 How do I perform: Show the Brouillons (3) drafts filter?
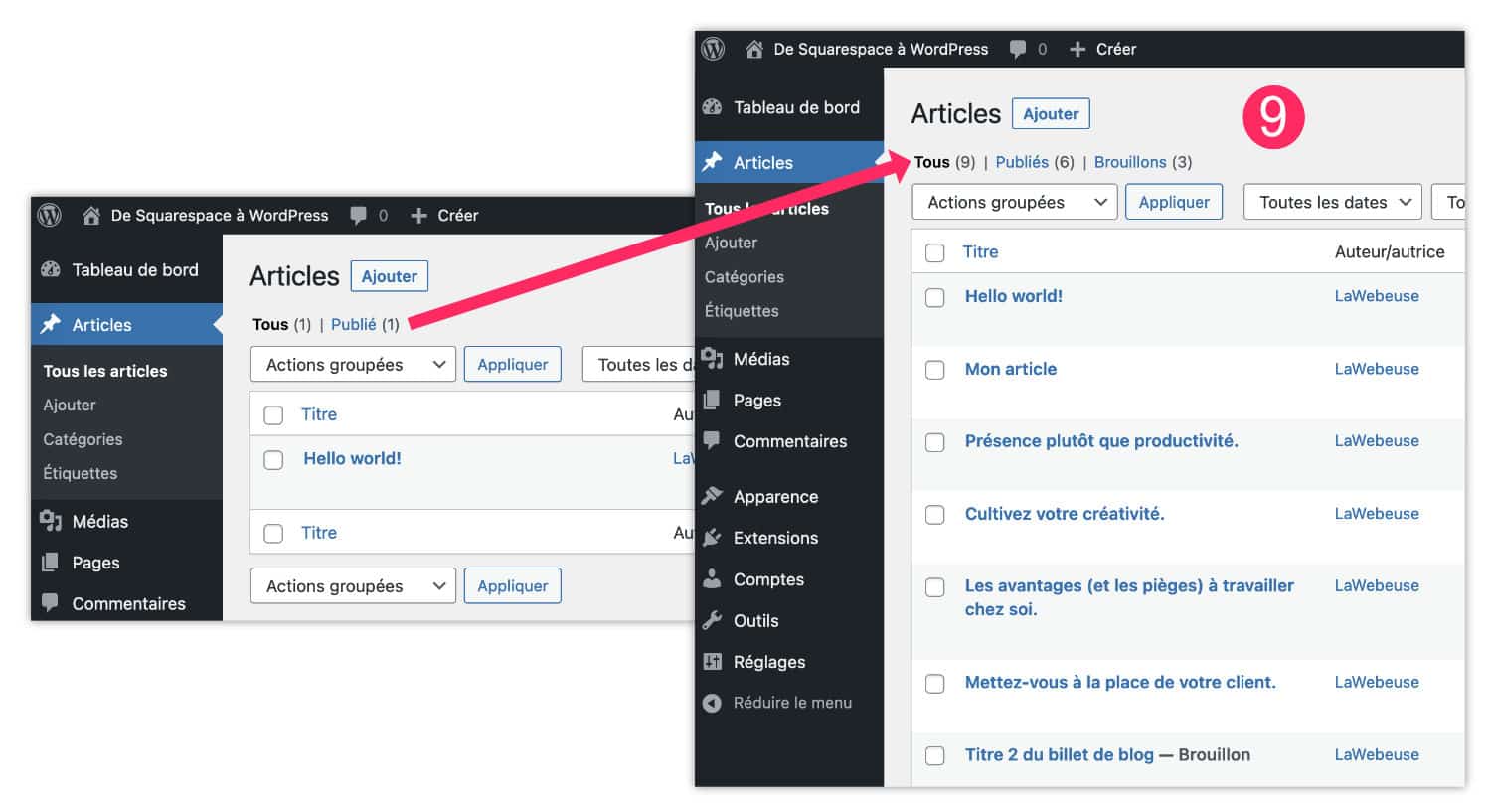tap(1143, 162)
